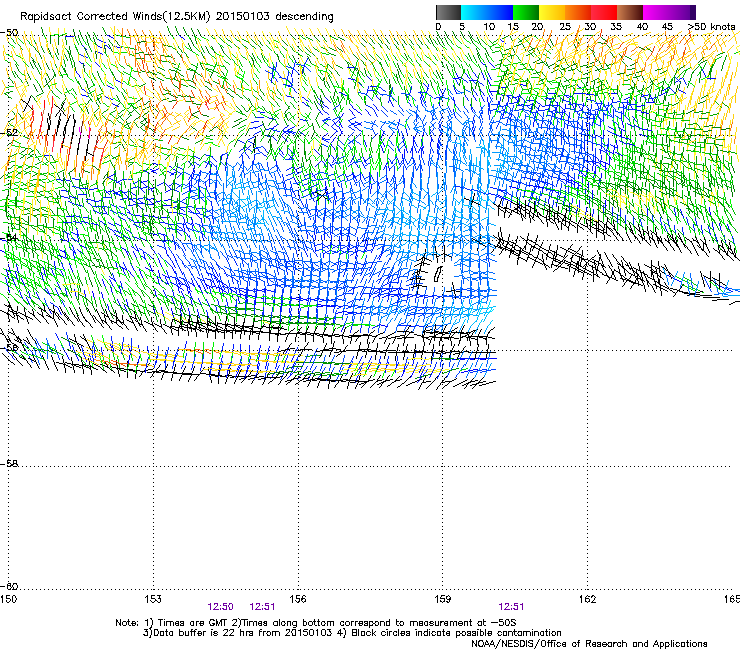This screenshot has width=740, height=650.
Task: Click the red 30-35 knots legend swatch
Action: pyautogui.click(x=604, y=12)
